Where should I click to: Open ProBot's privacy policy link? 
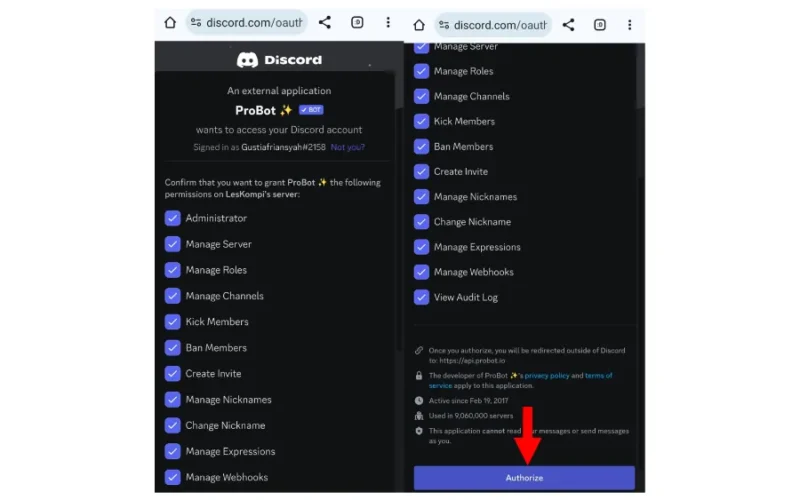pyautogui.click(x=547, y=376)
